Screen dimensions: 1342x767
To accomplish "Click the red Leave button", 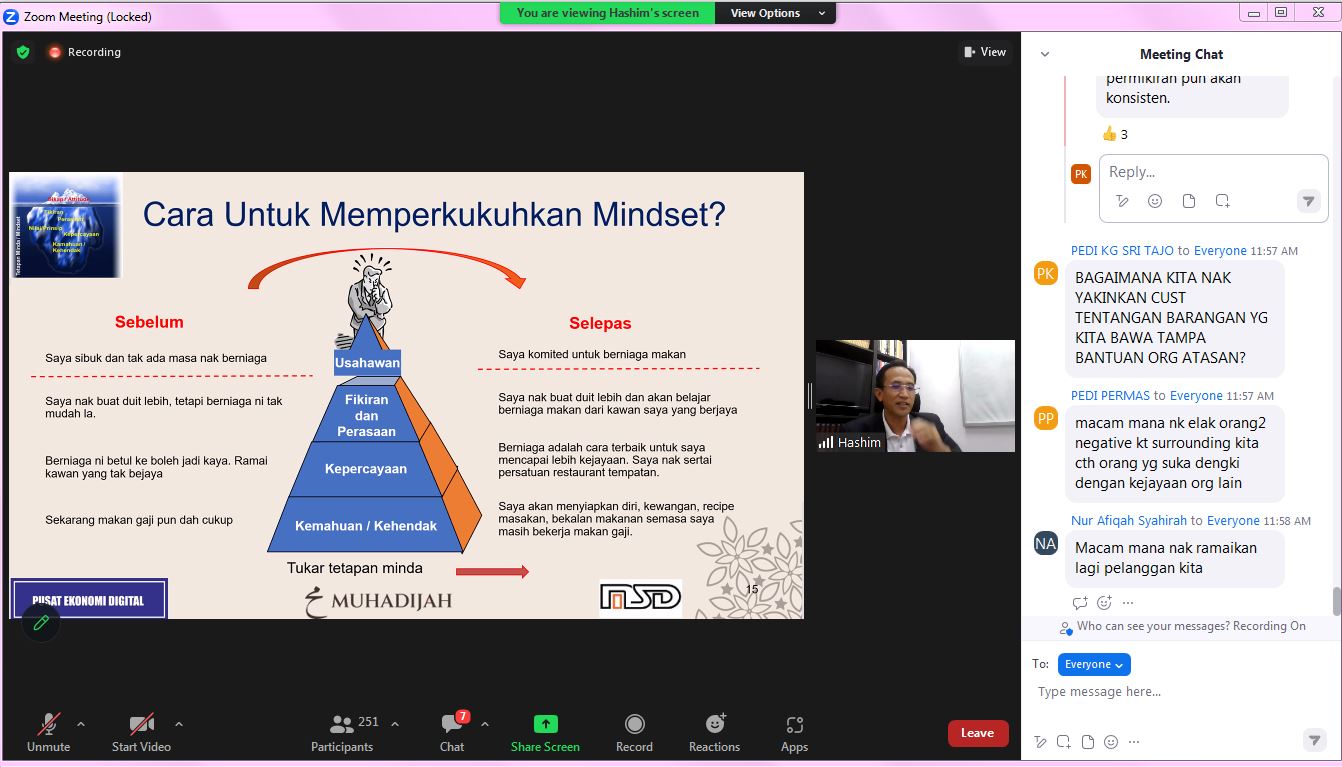I will tap(977, 733).
